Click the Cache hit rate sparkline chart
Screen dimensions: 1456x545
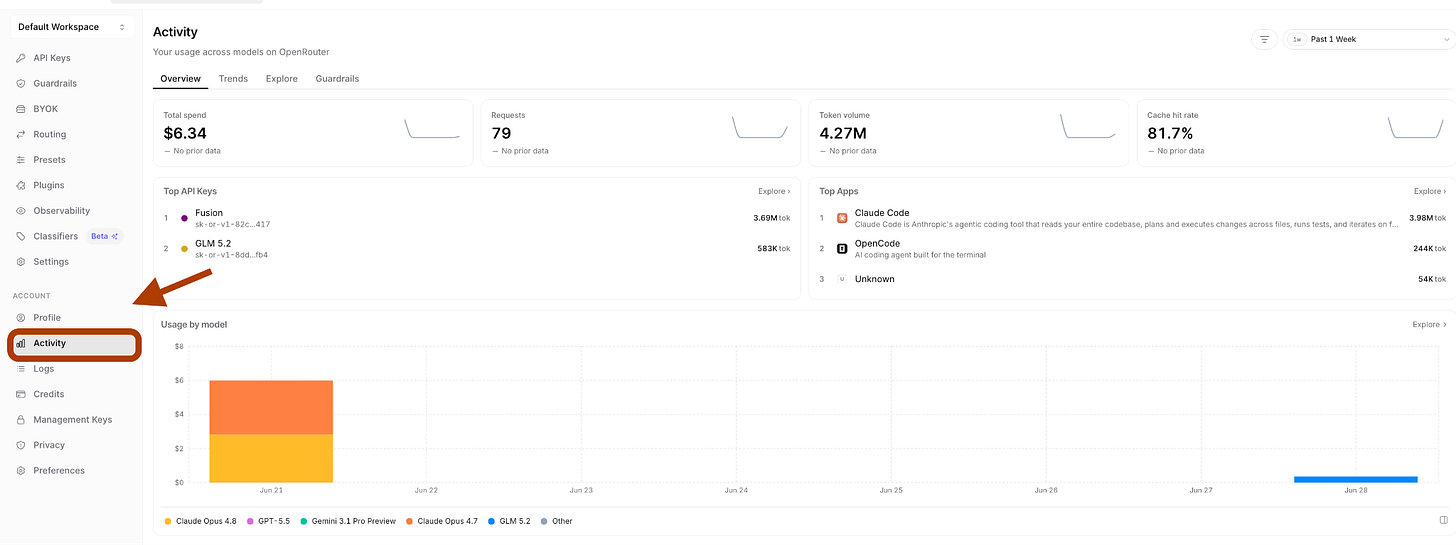click(1416, 128)
